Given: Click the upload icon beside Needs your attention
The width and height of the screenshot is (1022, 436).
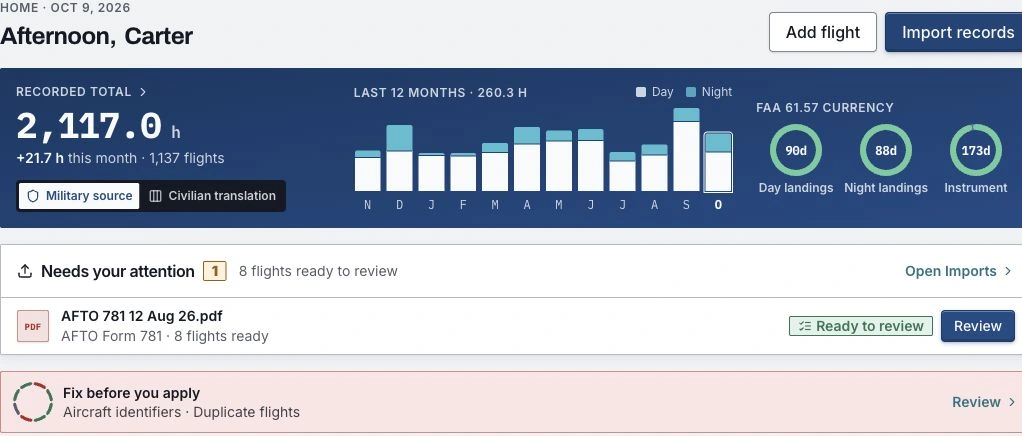Looking at the screenshot, I should 25,271.
